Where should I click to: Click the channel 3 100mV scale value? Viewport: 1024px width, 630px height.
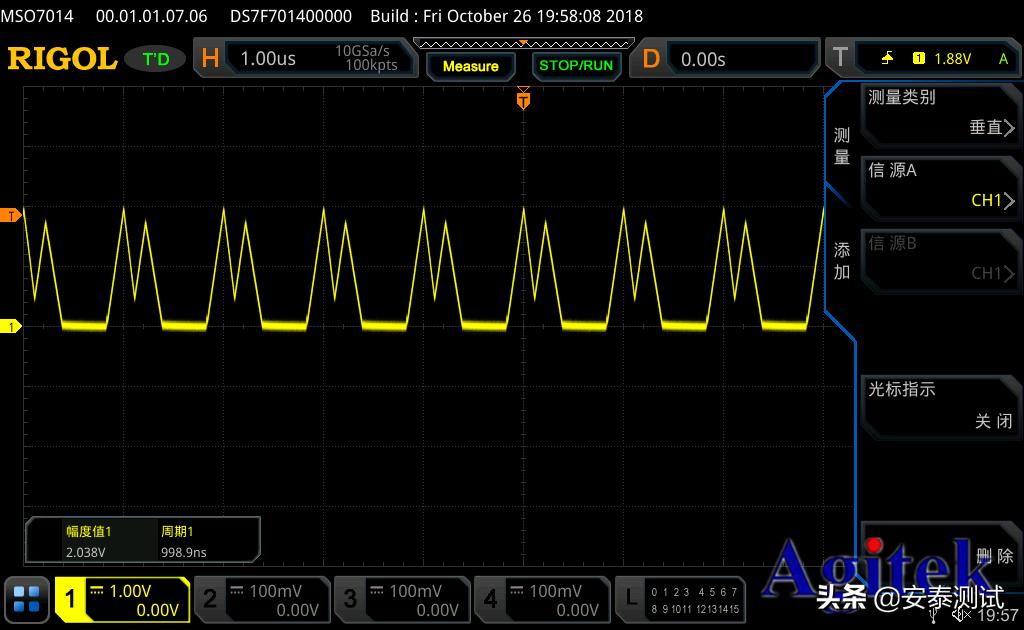415,591
